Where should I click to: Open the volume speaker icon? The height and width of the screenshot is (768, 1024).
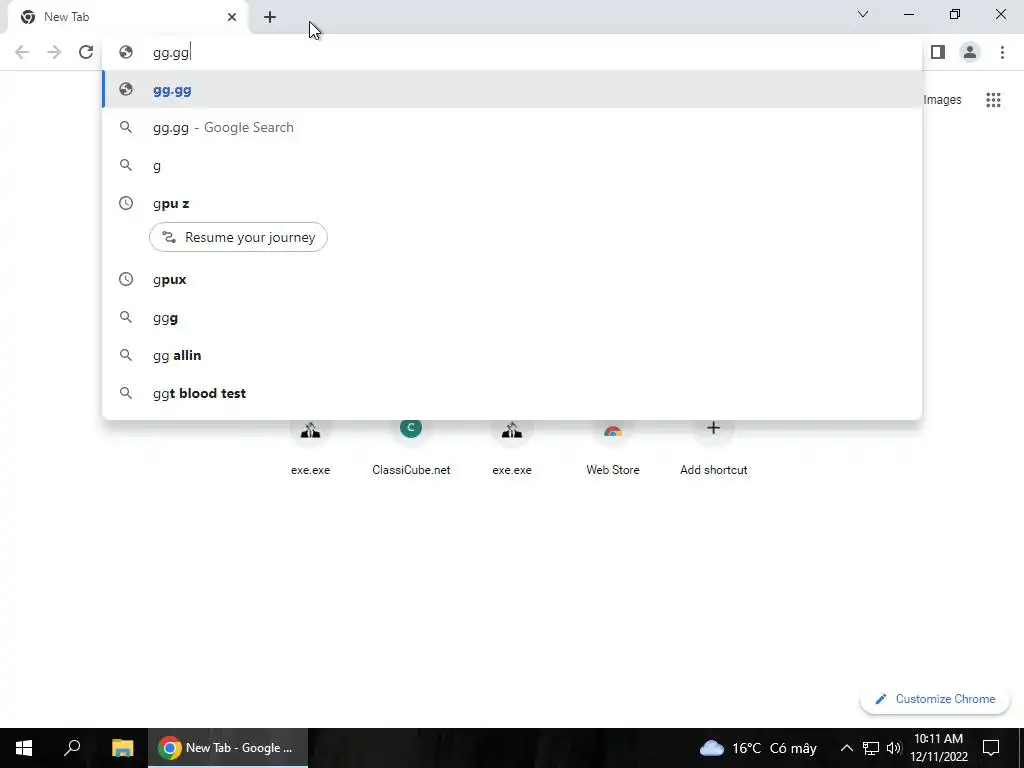tap(894, 748)
